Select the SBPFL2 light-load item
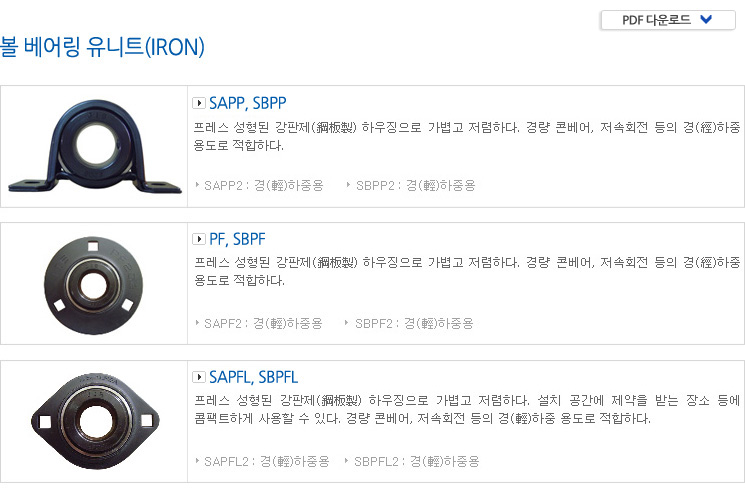The image size is (745, 500). pos(417,462)
